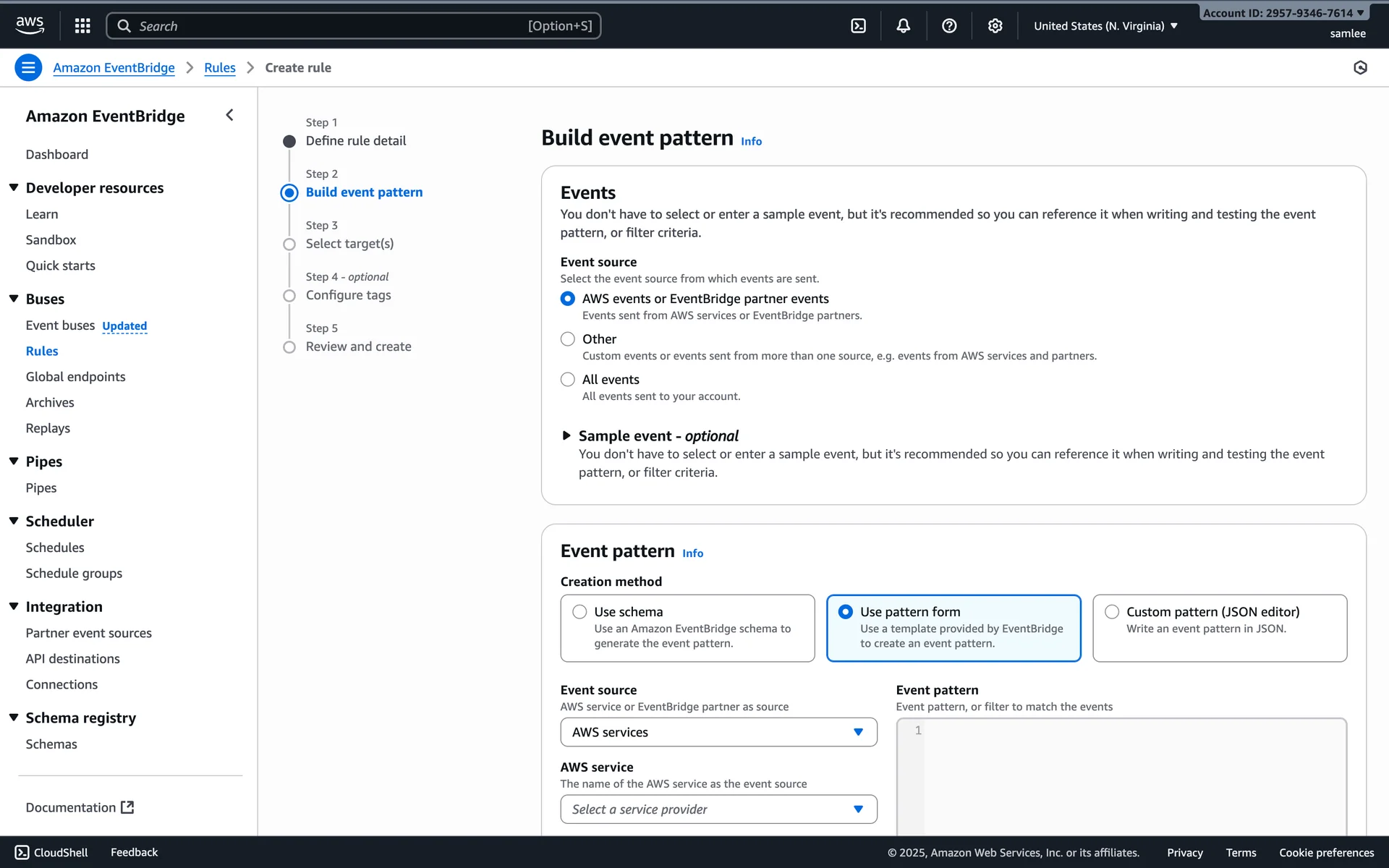Screen dimensions: 1389x868
Task: Select All events radio option
Action: tap(568, 380)
